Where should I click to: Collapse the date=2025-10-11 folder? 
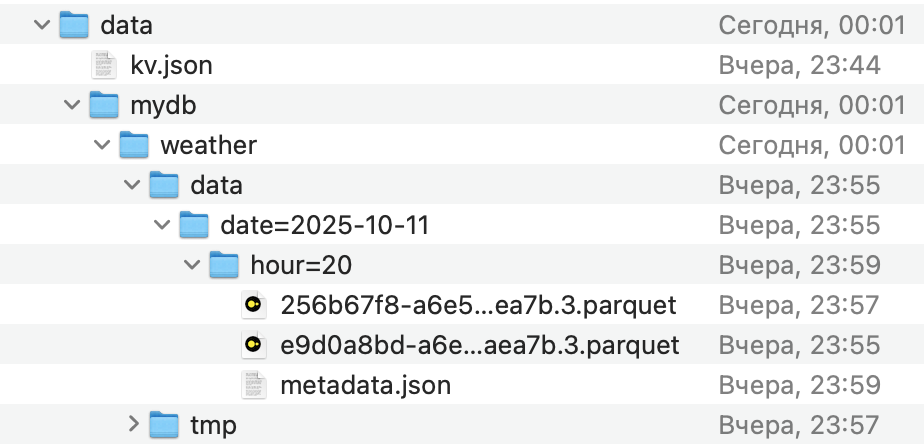pyautogui.click(x=161, y=225)
